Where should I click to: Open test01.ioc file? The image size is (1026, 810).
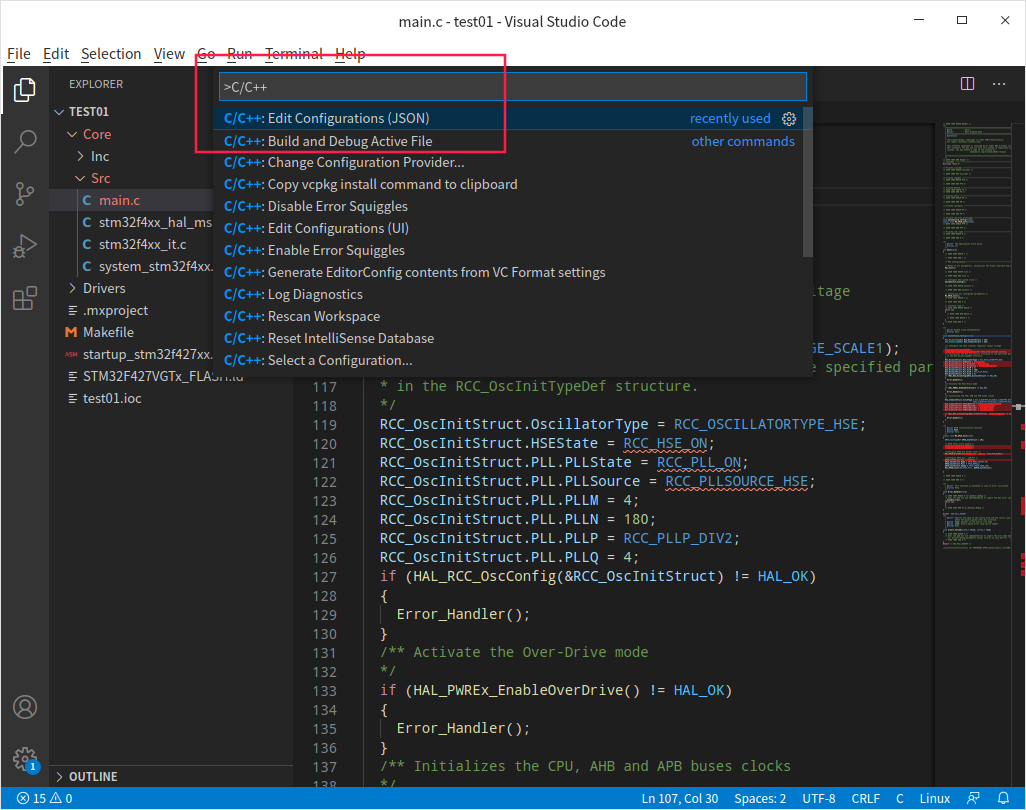point(112,398)
